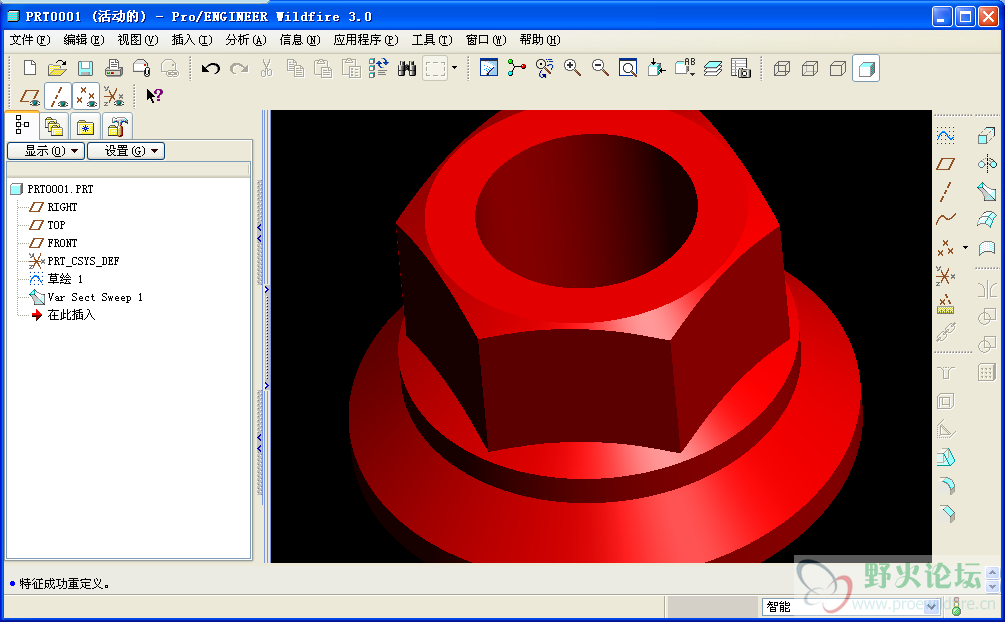Screen dimensions: 1005x622
Task: Switch to no hidden display mode
Action: [838, 68]
